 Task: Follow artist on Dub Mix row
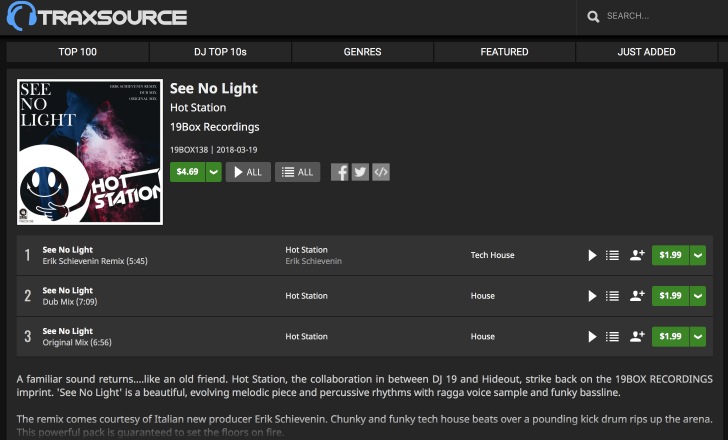click(x=637, y=296)
